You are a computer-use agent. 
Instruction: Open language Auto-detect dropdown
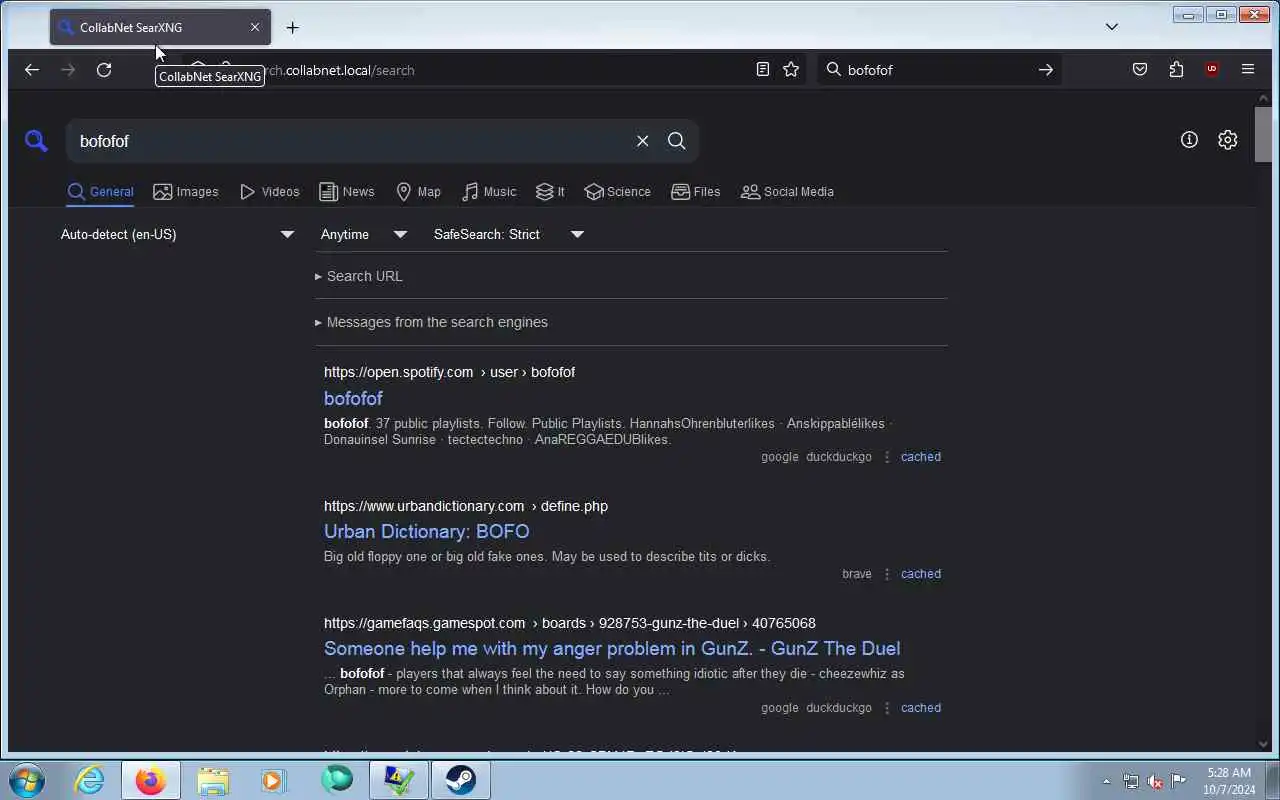point(178,234)
